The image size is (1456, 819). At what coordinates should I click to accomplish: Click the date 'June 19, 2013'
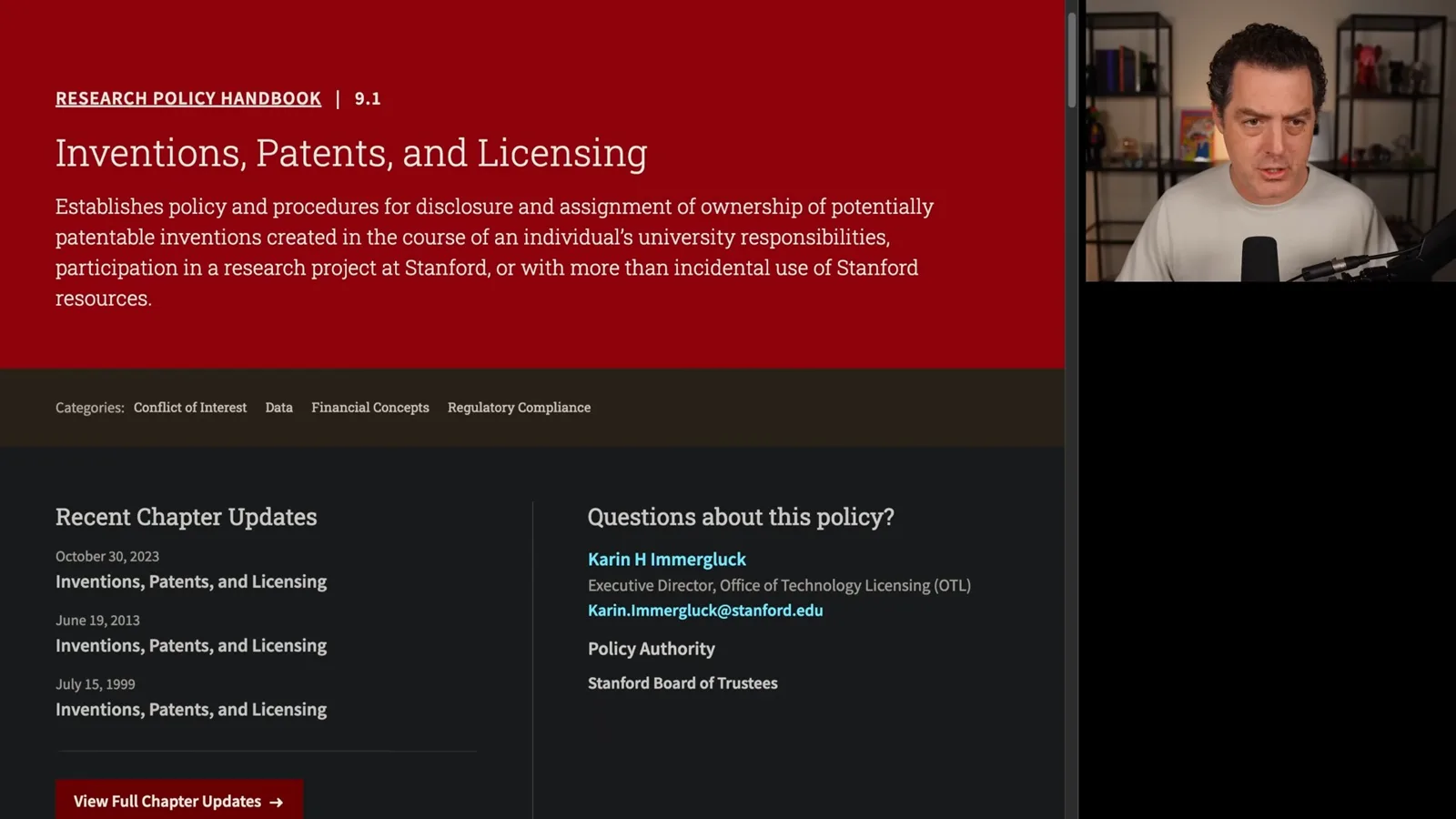97,620
